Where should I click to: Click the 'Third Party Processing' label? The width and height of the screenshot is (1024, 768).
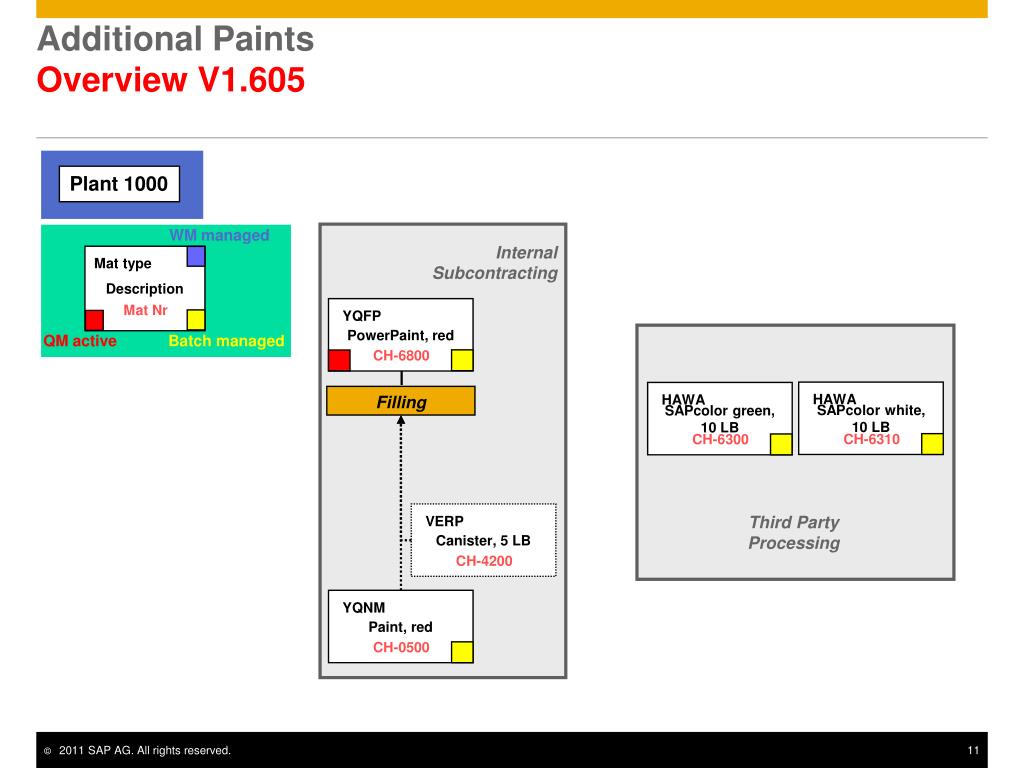pos(794,532)
